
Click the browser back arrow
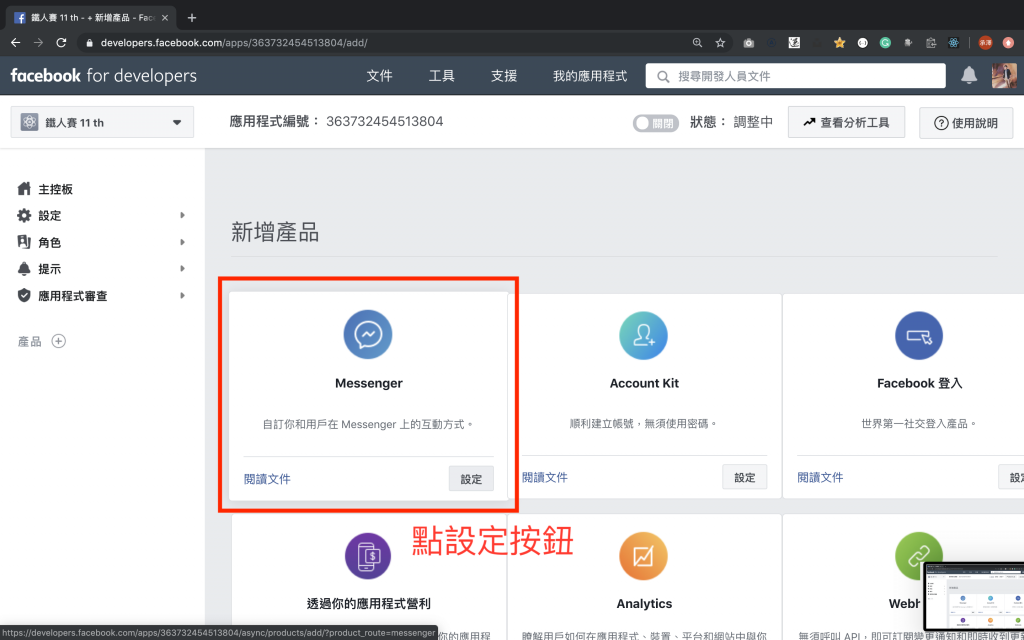(16, 43)
